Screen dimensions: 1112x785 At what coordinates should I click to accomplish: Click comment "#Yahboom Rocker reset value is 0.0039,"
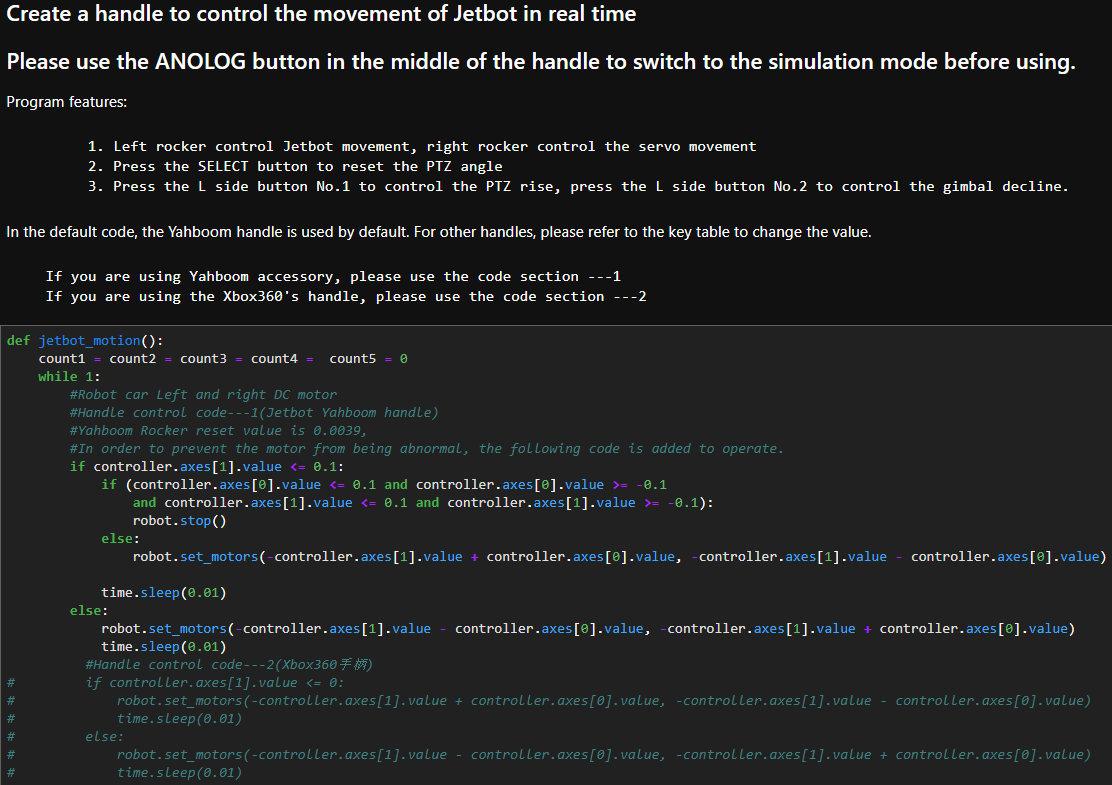pyautogui.click(x=218, y=430)
